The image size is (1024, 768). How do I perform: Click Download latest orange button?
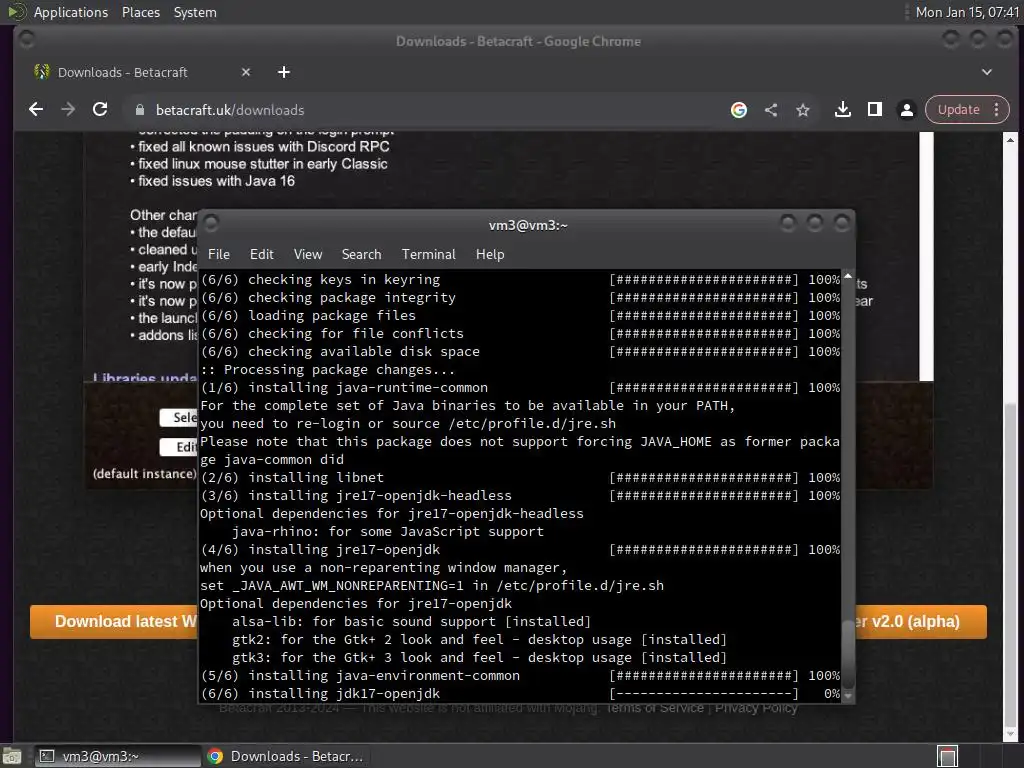[x=114, y=622]
